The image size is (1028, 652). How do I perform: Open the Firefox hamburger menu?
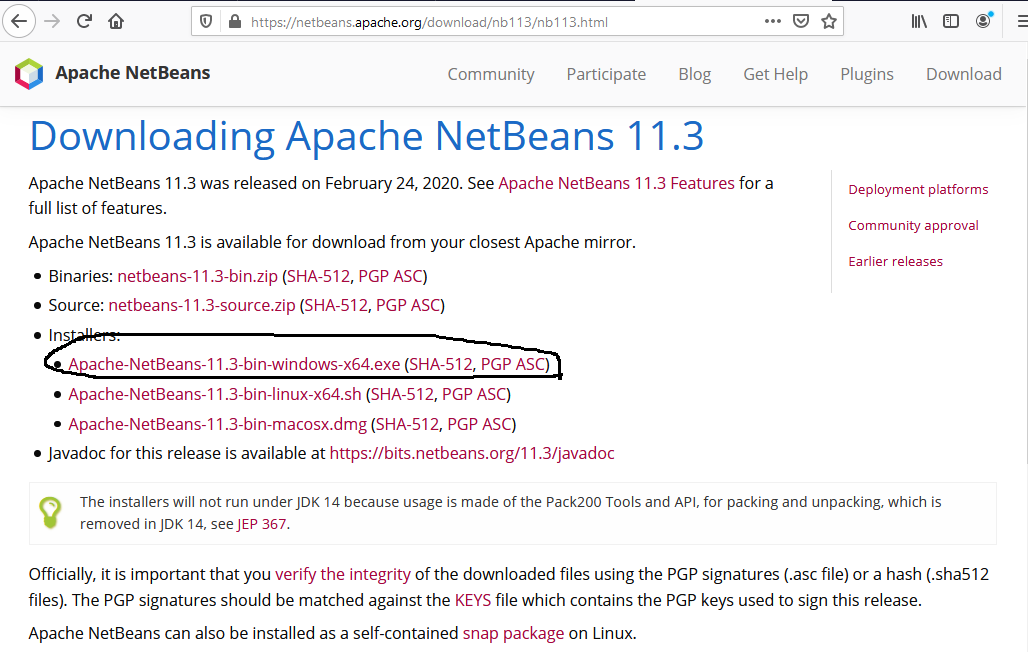click(1022, 22)
